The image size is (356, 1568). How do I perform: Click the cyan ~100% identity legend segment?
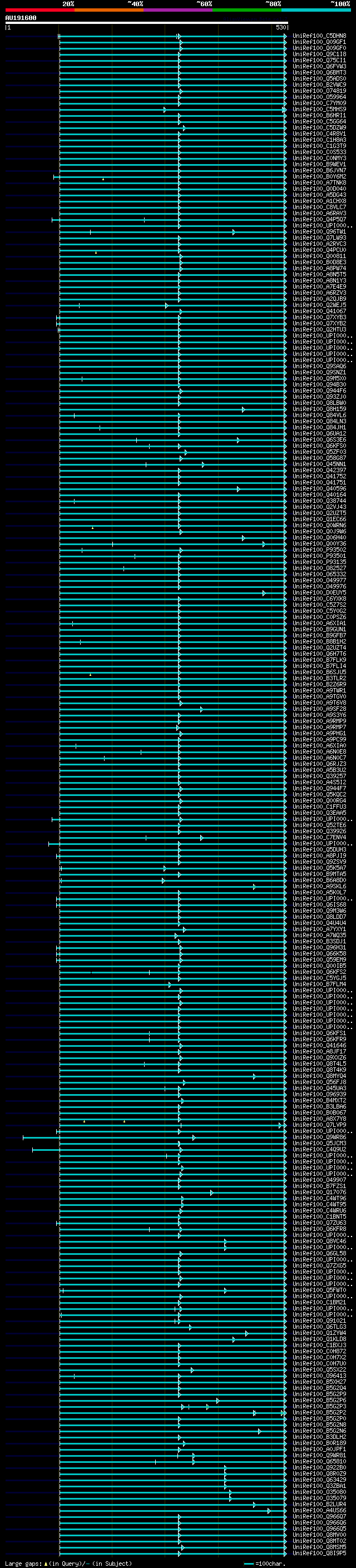coord(316,10)
